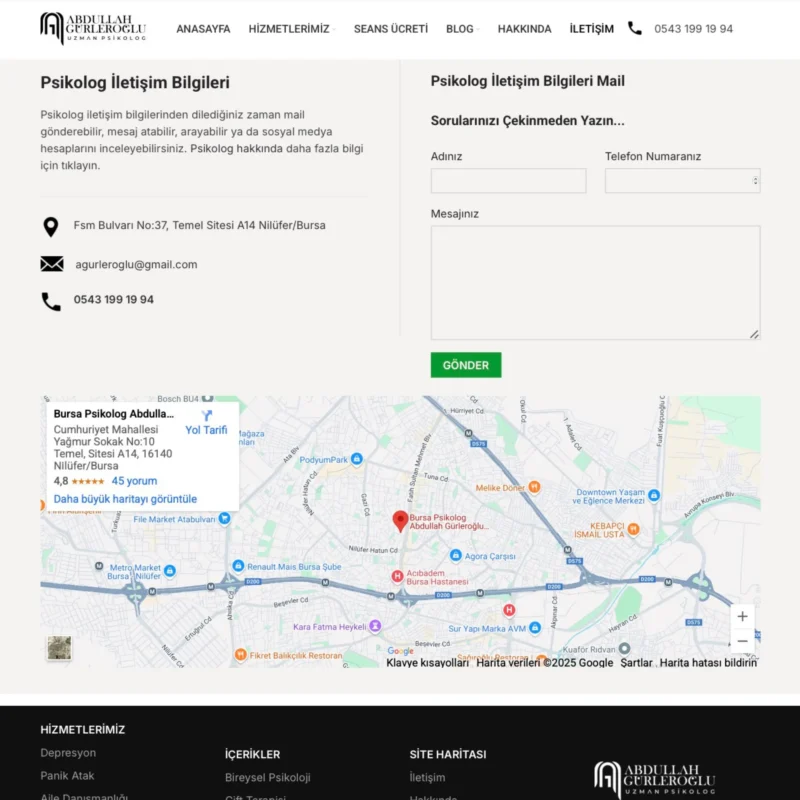
Task: Open Klavye kısayolları on the map
Action: click(x=428, y=662)
